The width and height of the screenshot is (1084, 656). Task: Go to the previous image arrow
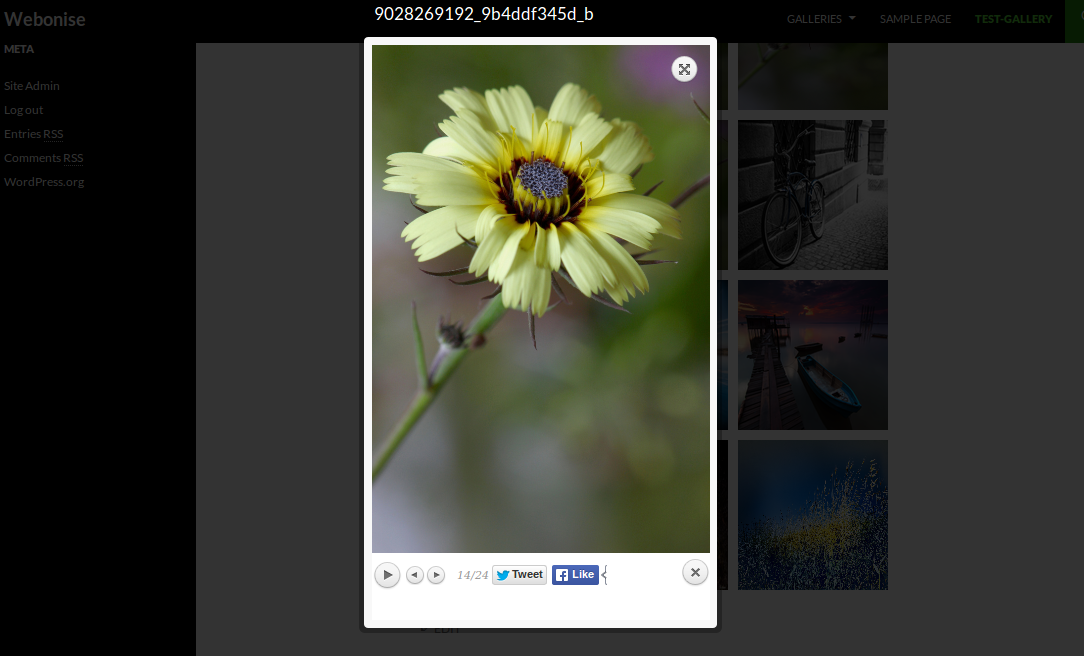415,575
